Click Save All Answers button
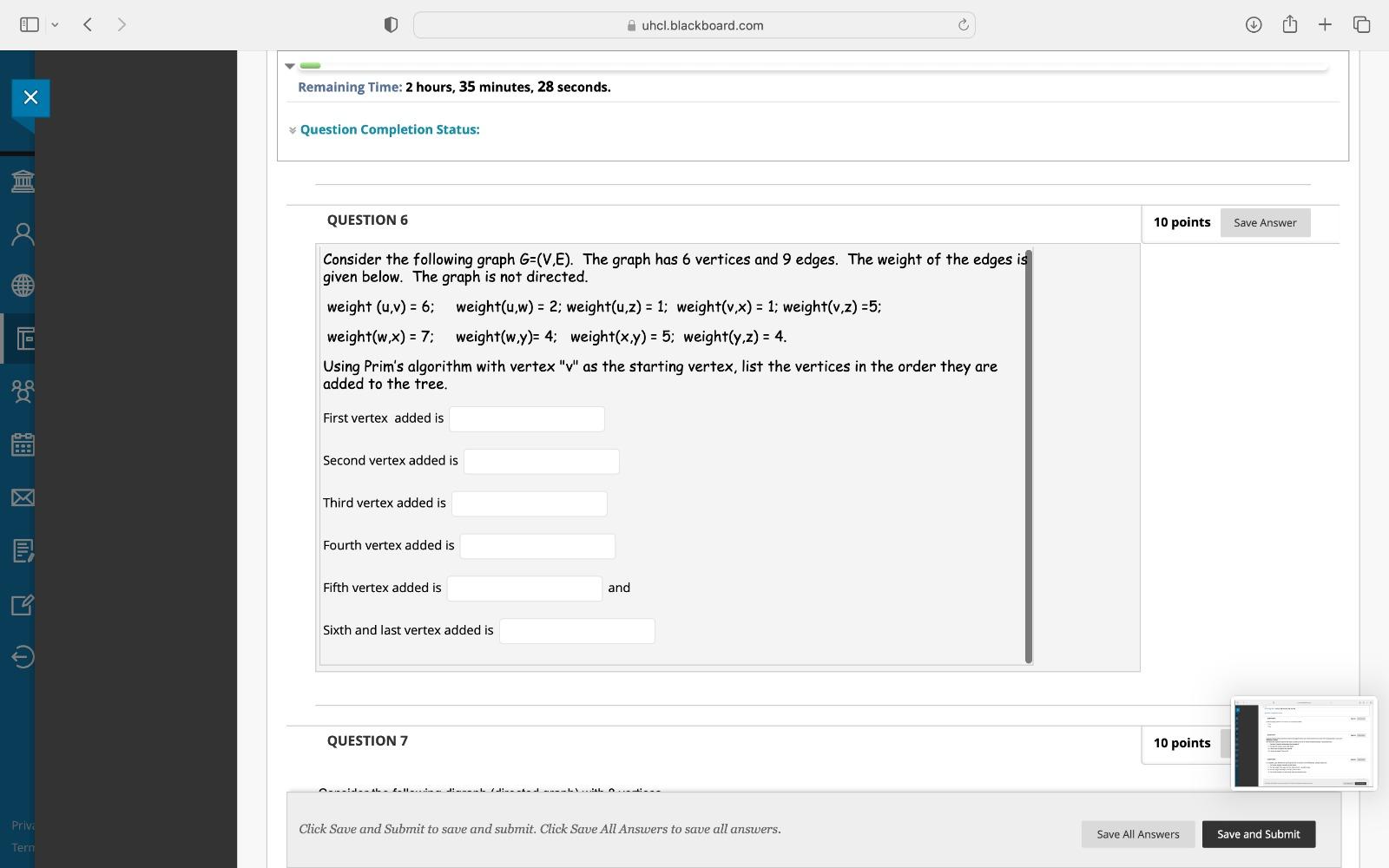Viewport: 1389px width, 868px height. [1138, 834]
